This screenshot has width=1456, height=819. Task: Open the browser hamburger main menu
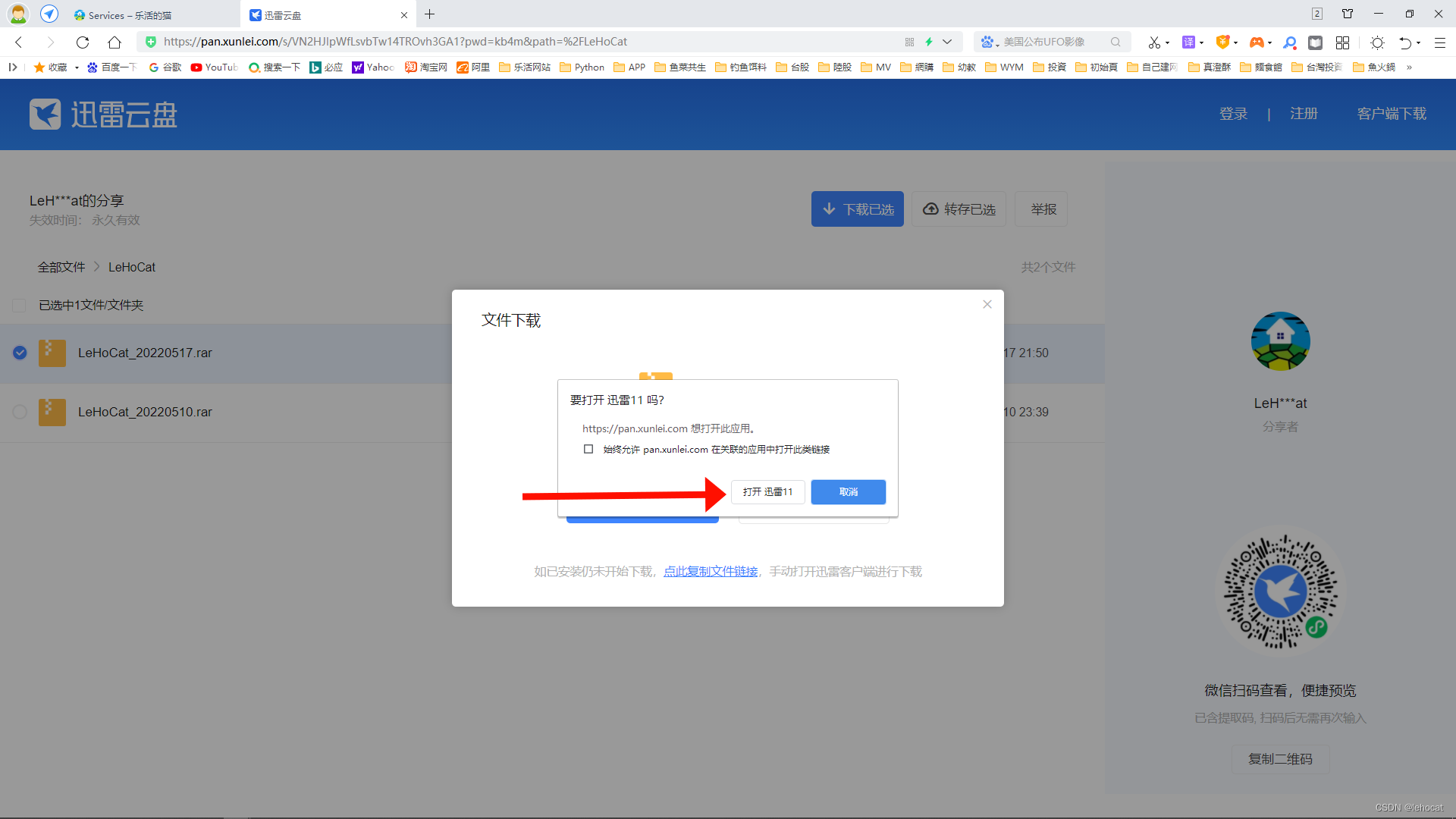point(1439,42)
